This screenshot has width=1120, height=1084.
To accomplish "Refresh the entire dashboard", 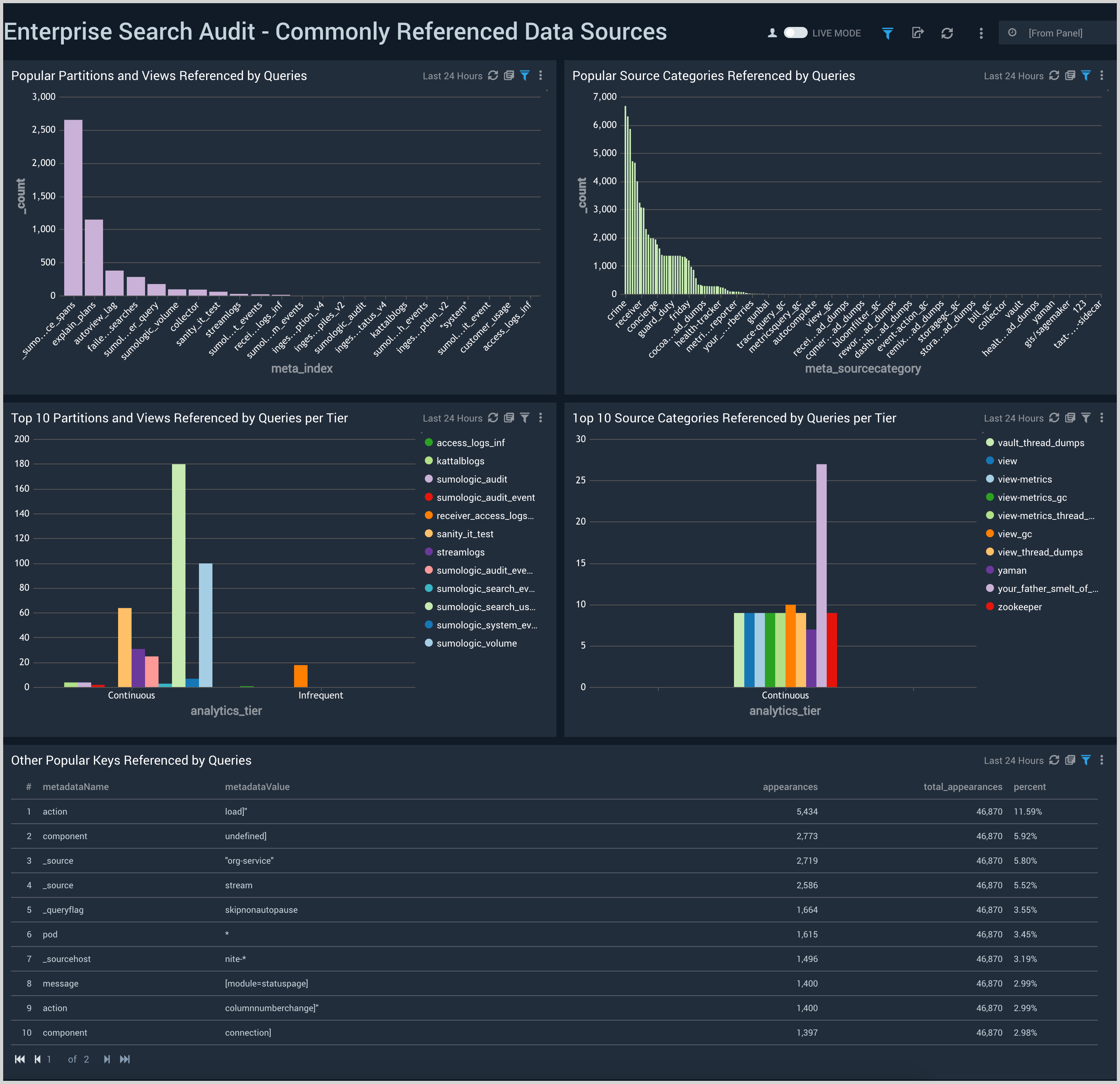I will point(947,33).
